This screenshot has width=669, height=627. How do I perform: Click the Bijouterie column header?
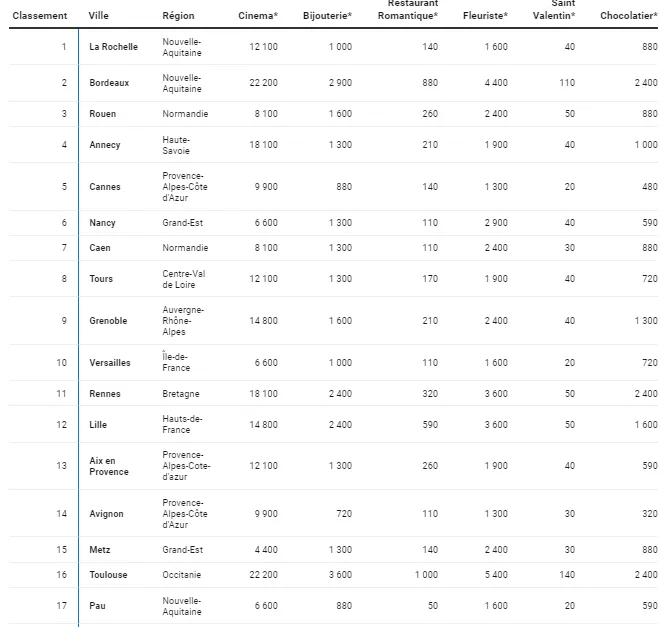(x=327, y=16)
